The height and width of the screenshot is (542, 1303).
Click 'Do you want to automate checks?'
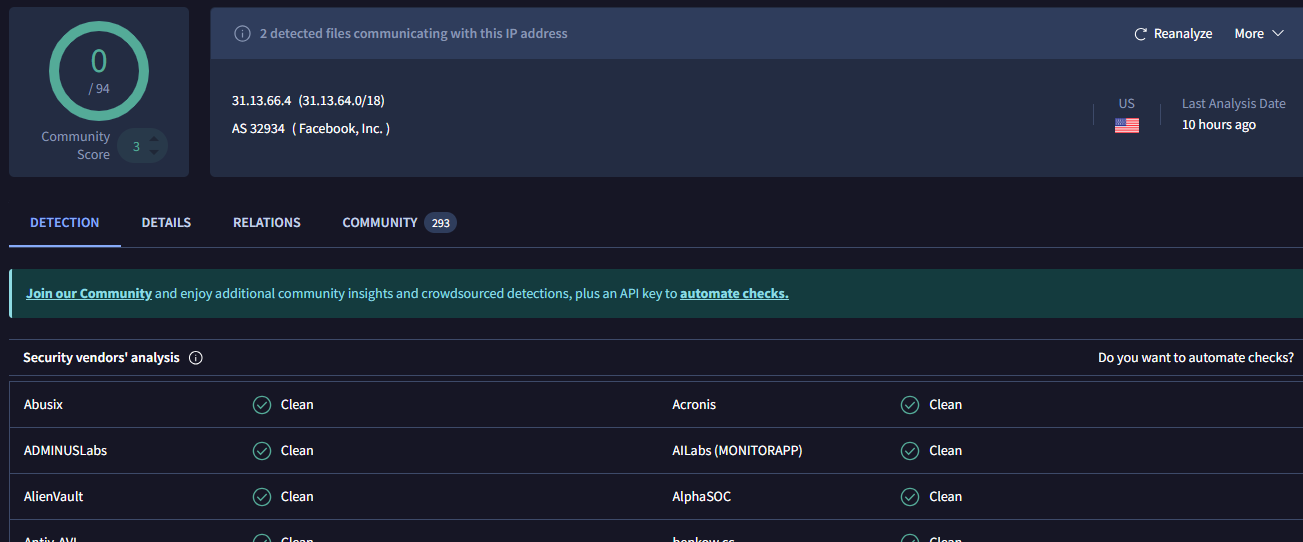[1195, 358]
